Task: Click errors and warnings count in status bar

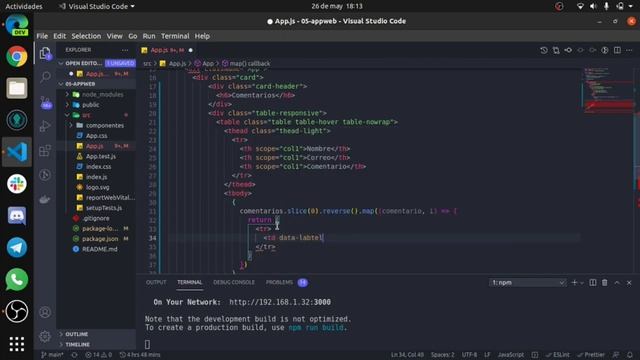Action: 98,355
